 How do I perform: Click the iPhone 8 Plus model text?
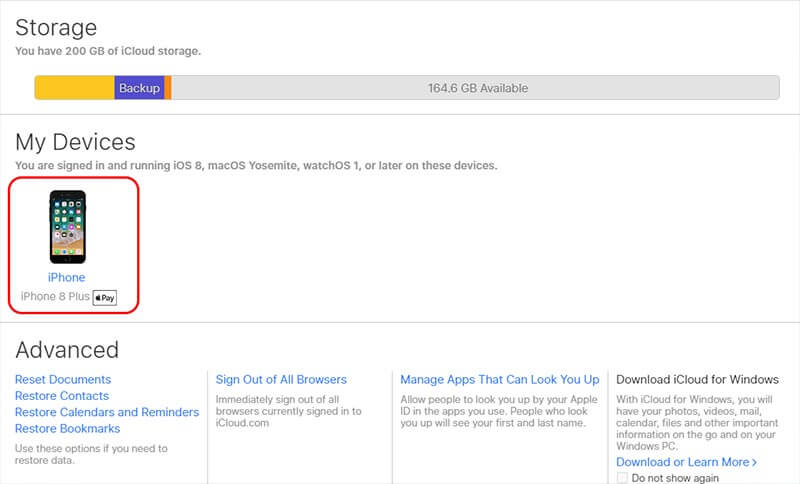tap(55, 296)
